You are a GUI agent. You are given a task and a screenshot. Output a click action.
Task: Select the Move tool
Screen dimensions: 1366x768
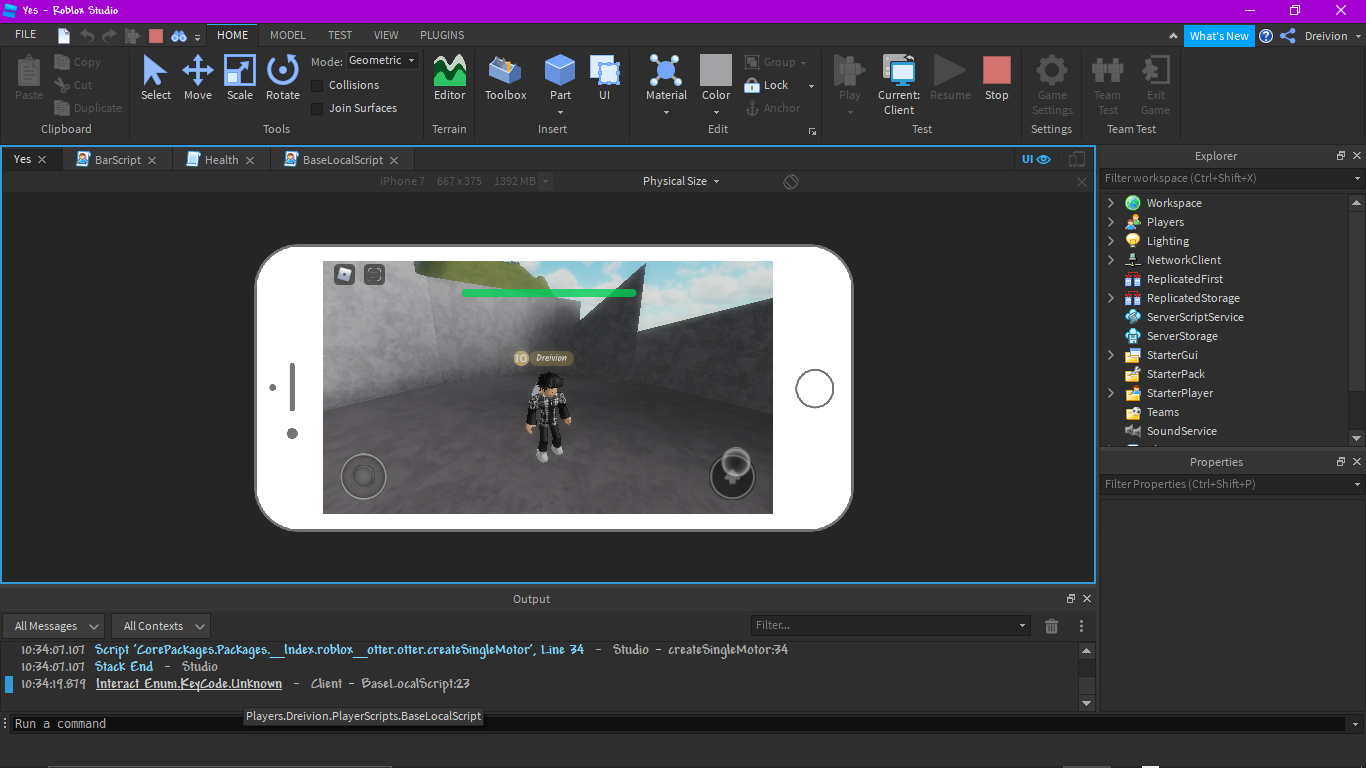click(197, 78)
